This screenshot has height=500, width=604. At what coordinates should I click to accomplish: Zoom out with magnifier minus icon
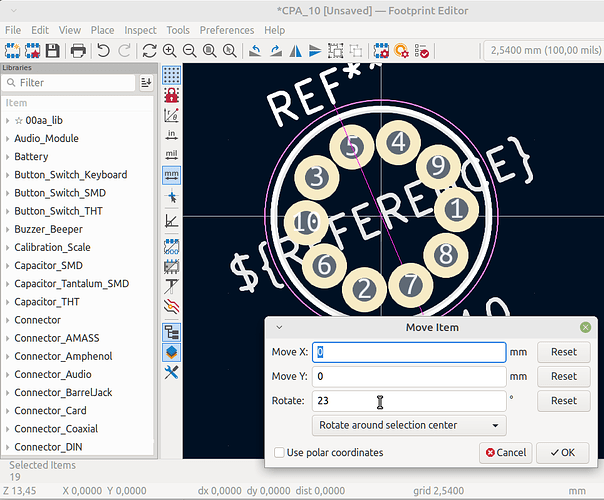click(x=190, y=50)
